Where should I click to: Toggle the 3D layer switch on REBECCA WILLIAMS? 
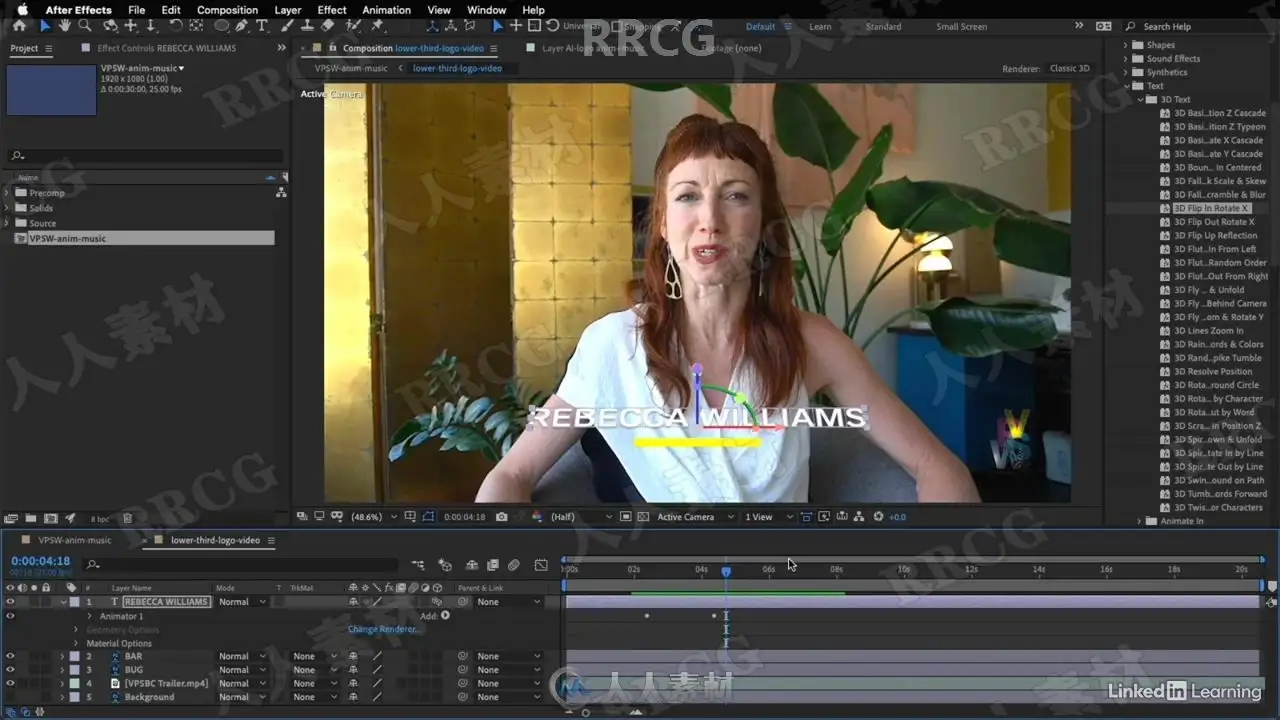coord(437,602)
